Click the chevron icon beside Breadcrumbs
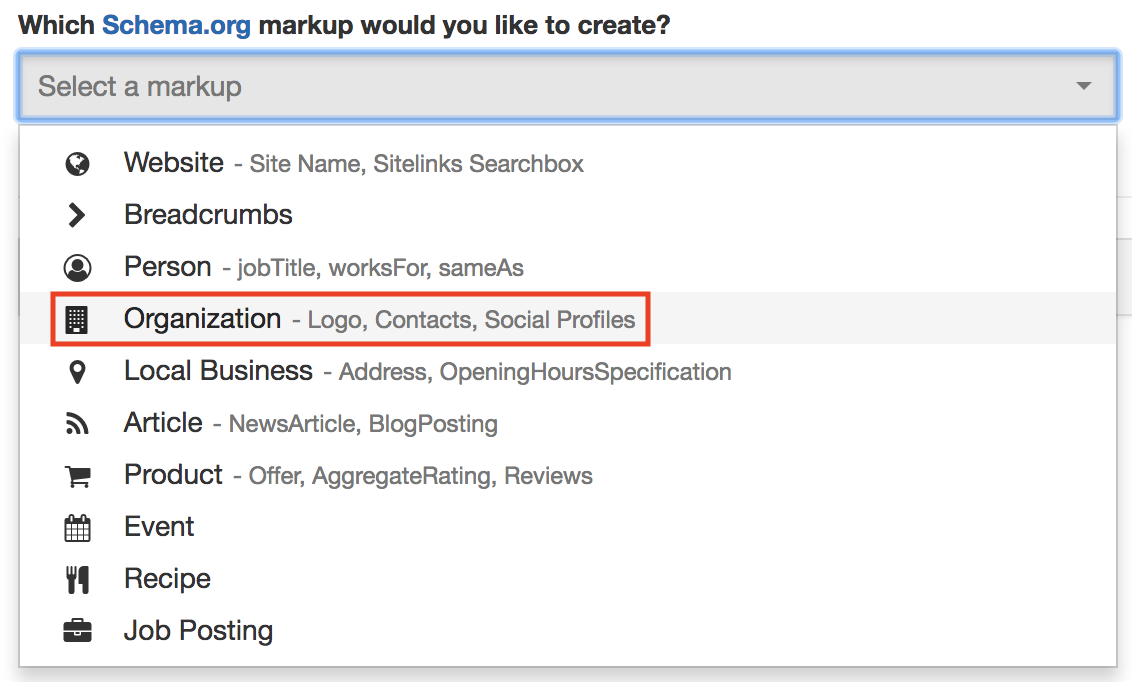This screenshot has width=1132, height=682. pos(77,215)
